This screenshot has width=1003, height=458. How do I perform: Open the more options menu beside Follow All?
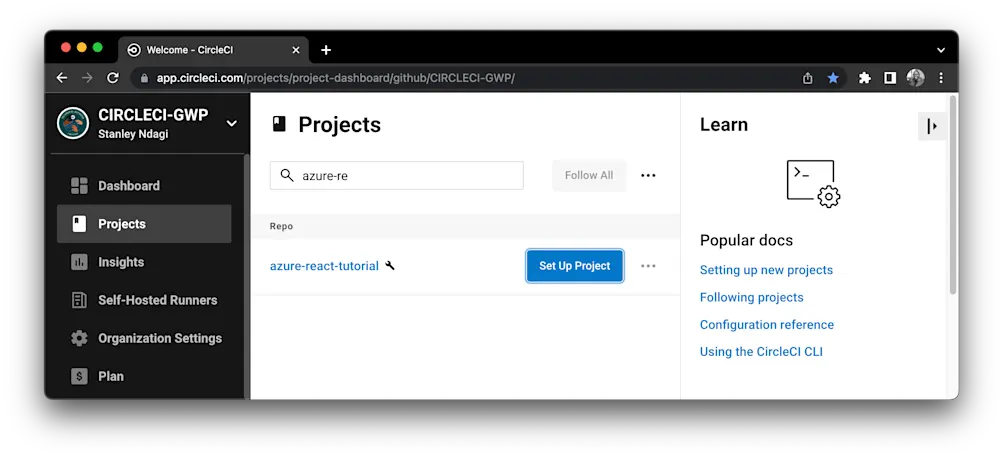click(648, 175)
